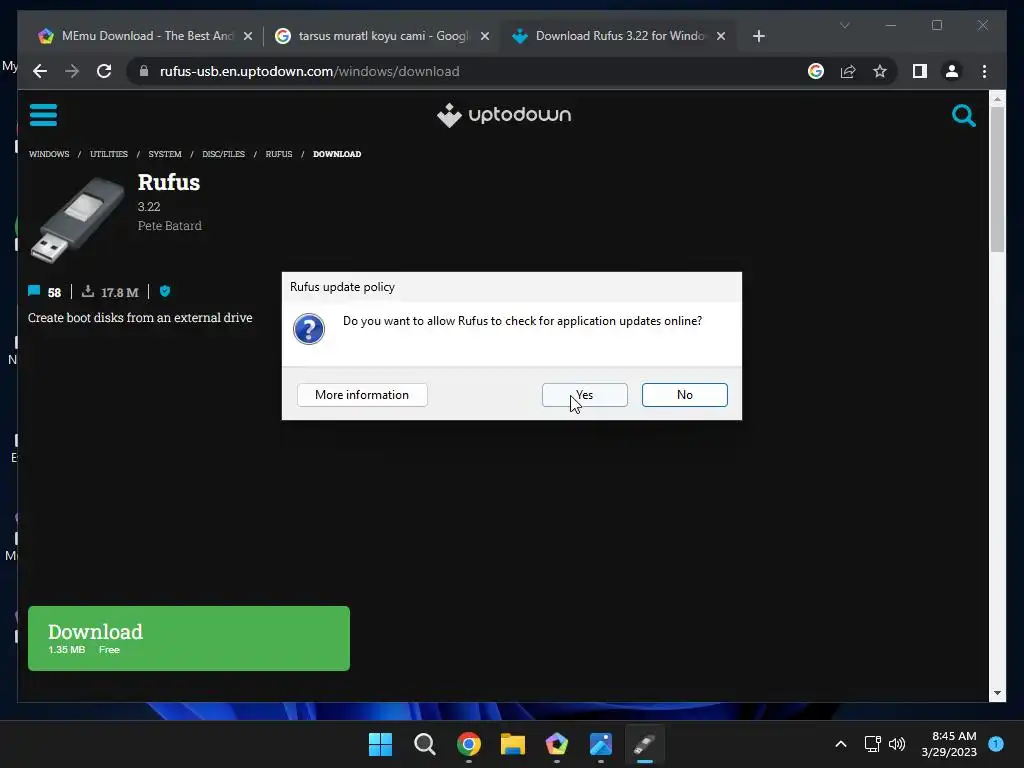Open the UTILITIES breadcrumb link
This screenshot has width=1024, height=768.
tap(109, 154)
